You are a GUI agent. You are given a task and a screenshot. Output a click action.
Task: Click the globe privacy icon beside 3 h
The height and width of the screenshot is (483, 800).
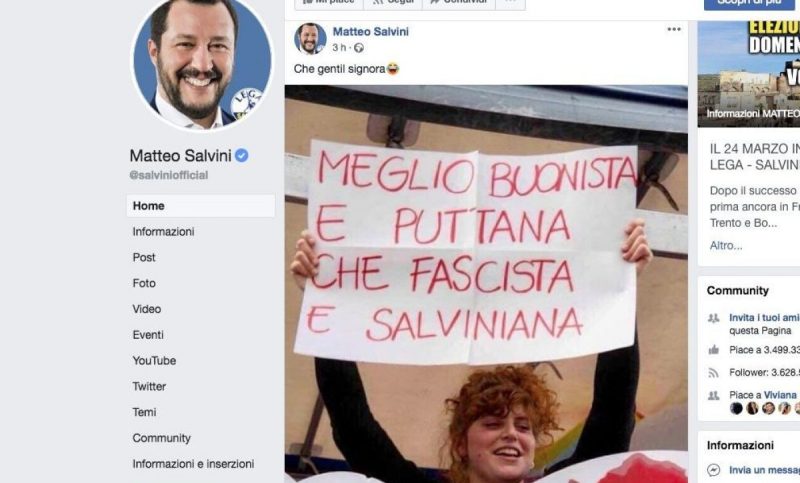(x=359, y=48)
